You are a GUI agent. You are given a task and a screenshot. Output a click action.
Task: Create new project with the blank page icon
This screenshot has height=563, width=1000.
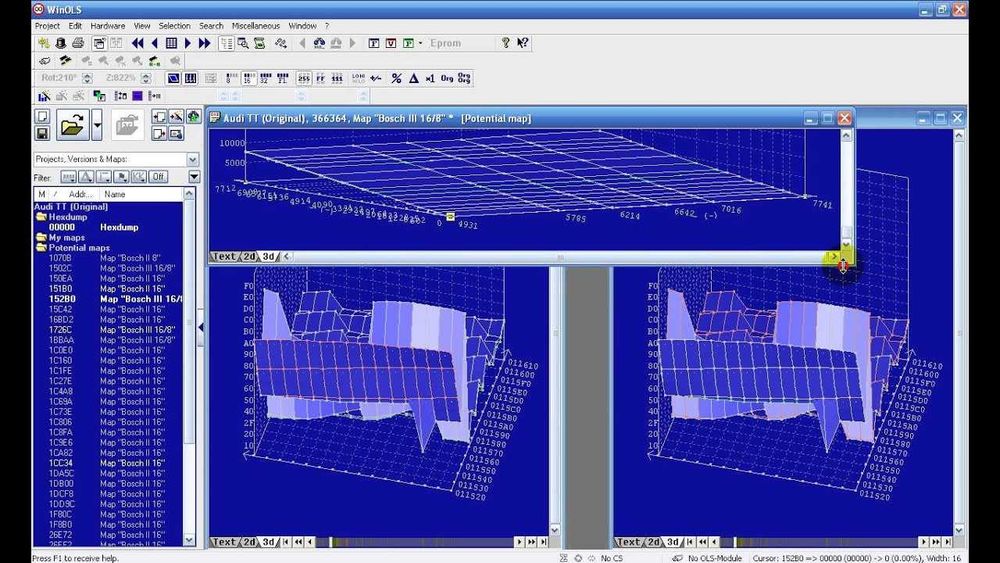(42, 117)
